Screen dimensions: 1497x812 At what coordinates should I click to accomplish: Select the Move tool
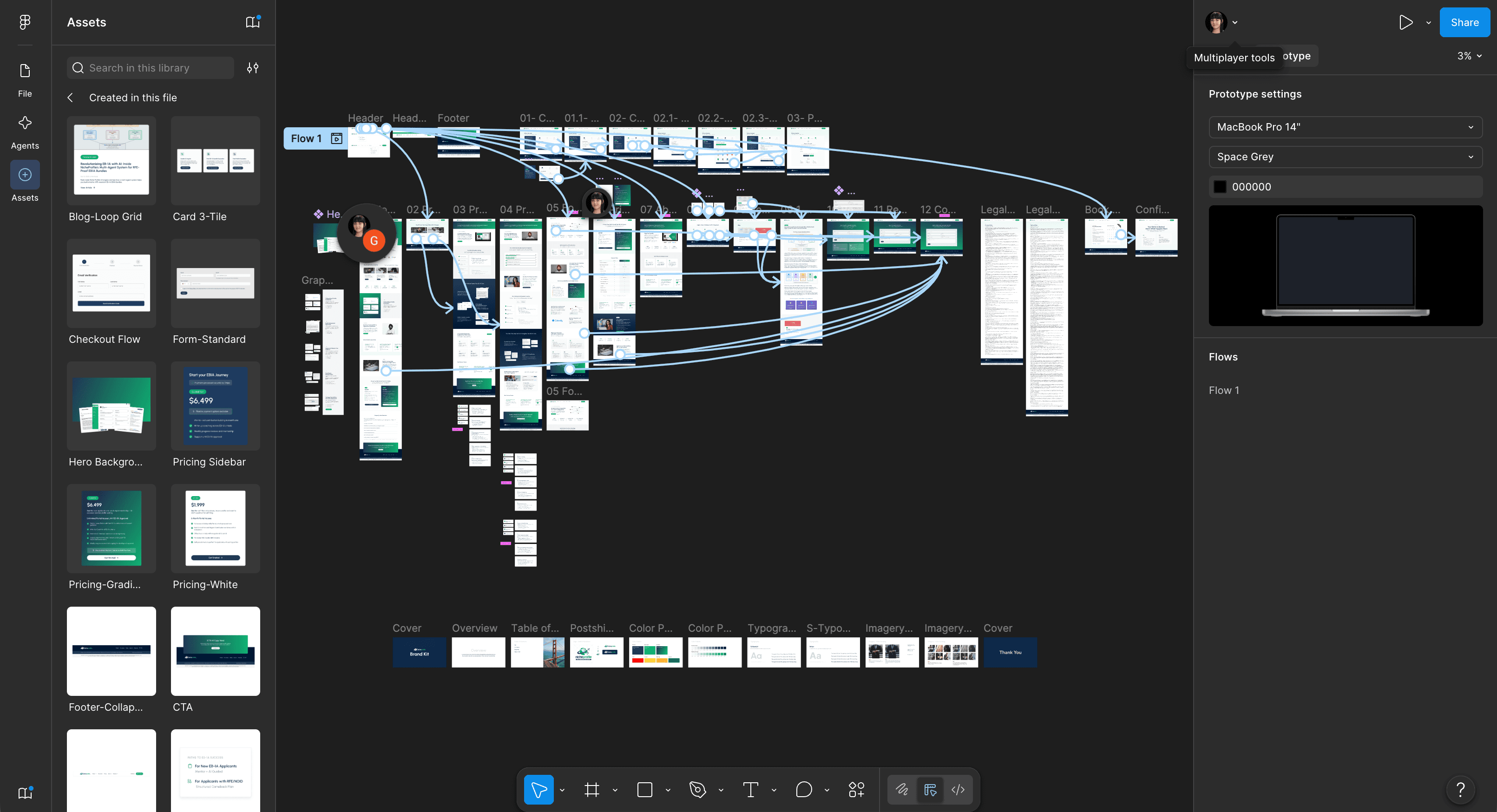(538, 790)
